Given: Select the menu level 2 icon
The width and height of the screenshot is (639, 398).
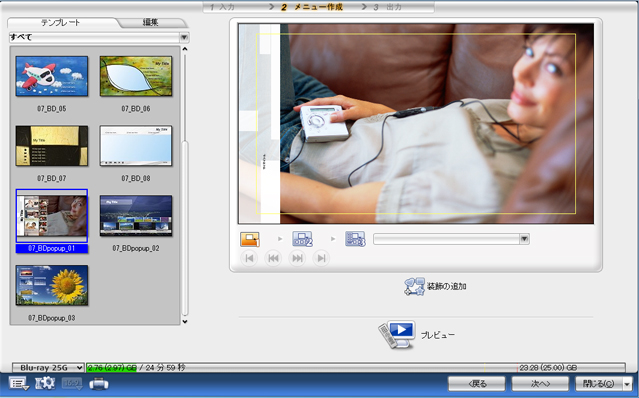Looking at the screenshot, I should (x=302, y=239).
